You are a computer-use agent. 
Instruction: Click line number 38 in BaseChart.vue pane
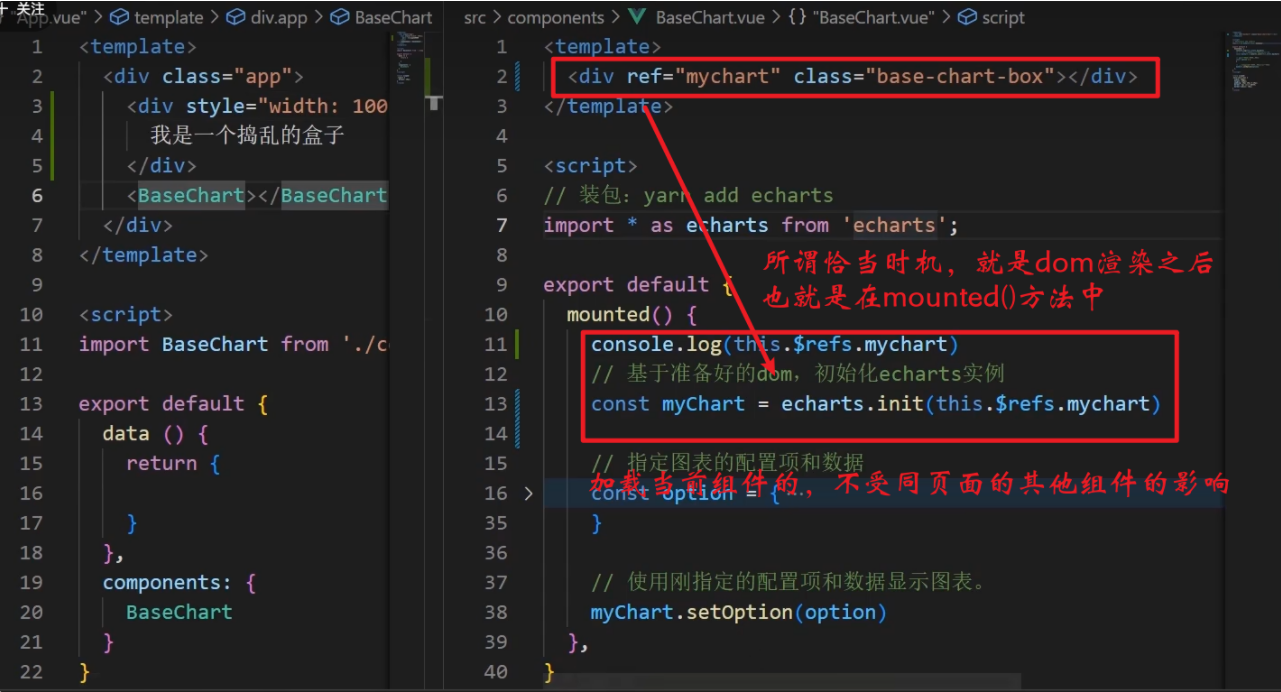[x=497, y=612]
